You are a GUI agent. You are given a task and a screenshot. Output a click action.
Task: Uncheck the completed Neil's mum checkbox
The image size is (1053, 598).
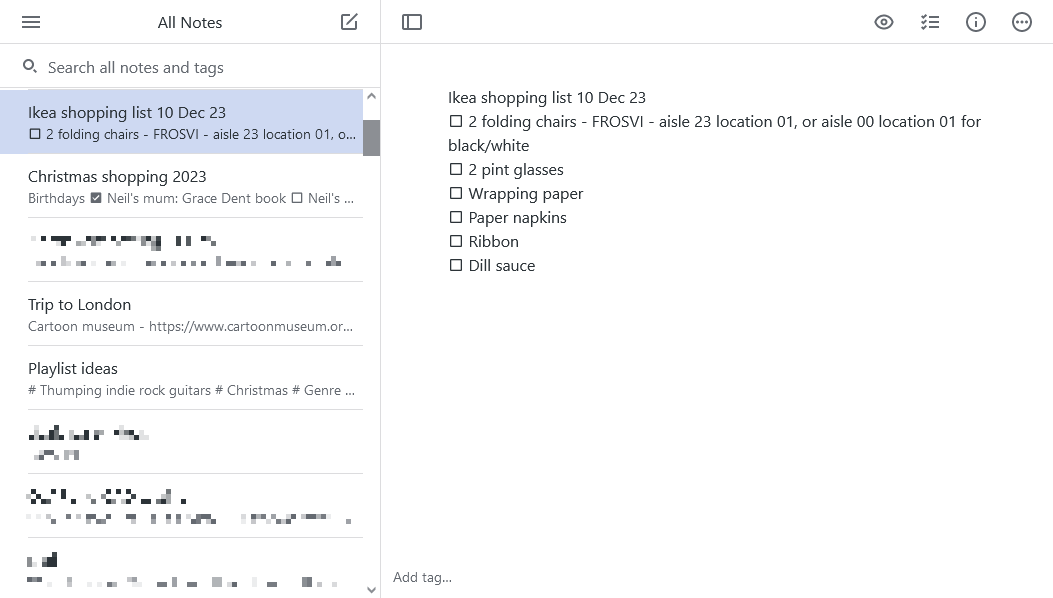[96, 198]
